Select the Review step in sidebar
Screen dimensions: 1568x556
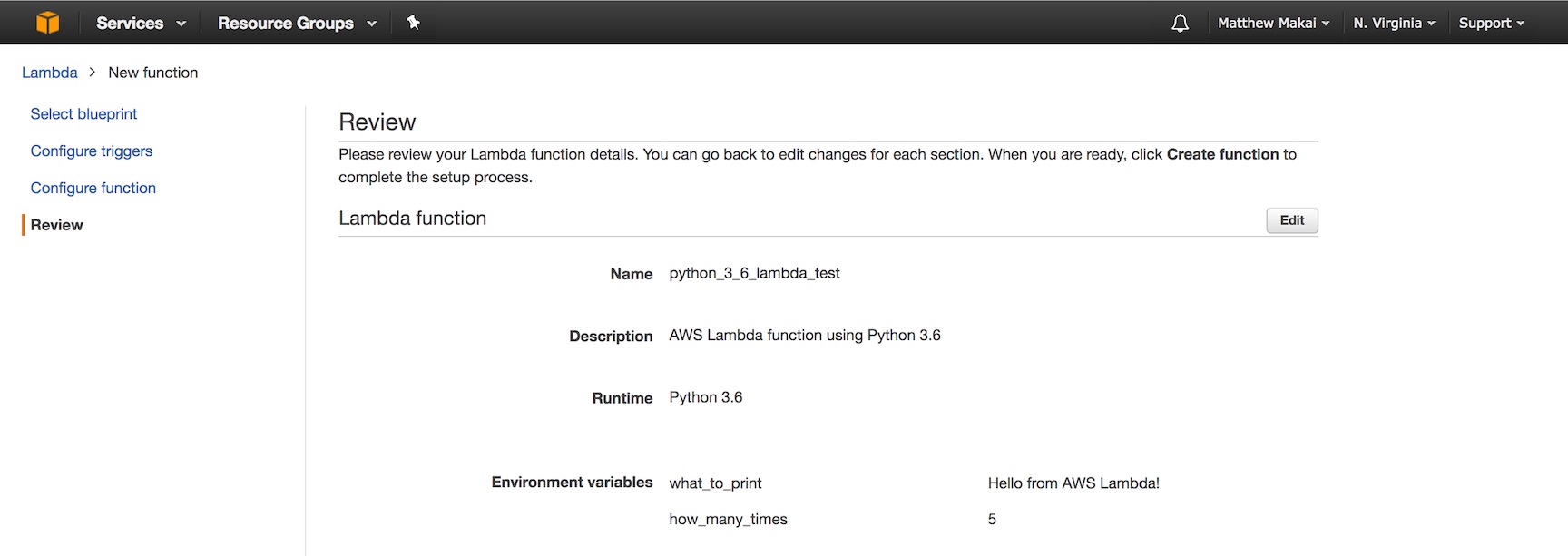(x=56, y=225)
